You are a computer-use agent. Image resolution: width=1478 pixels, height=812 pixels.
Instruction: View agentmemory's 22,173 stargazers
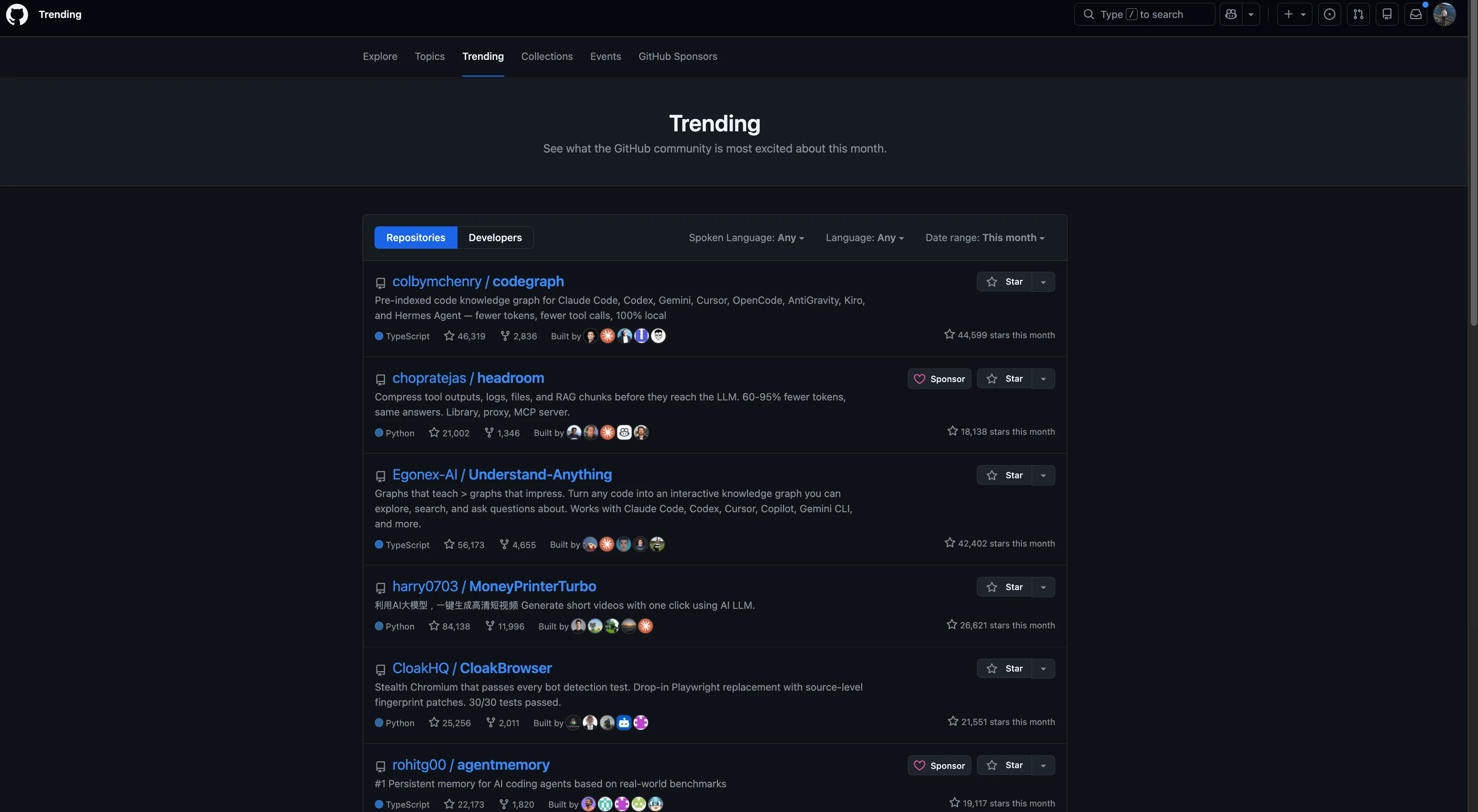coord(464,804)
